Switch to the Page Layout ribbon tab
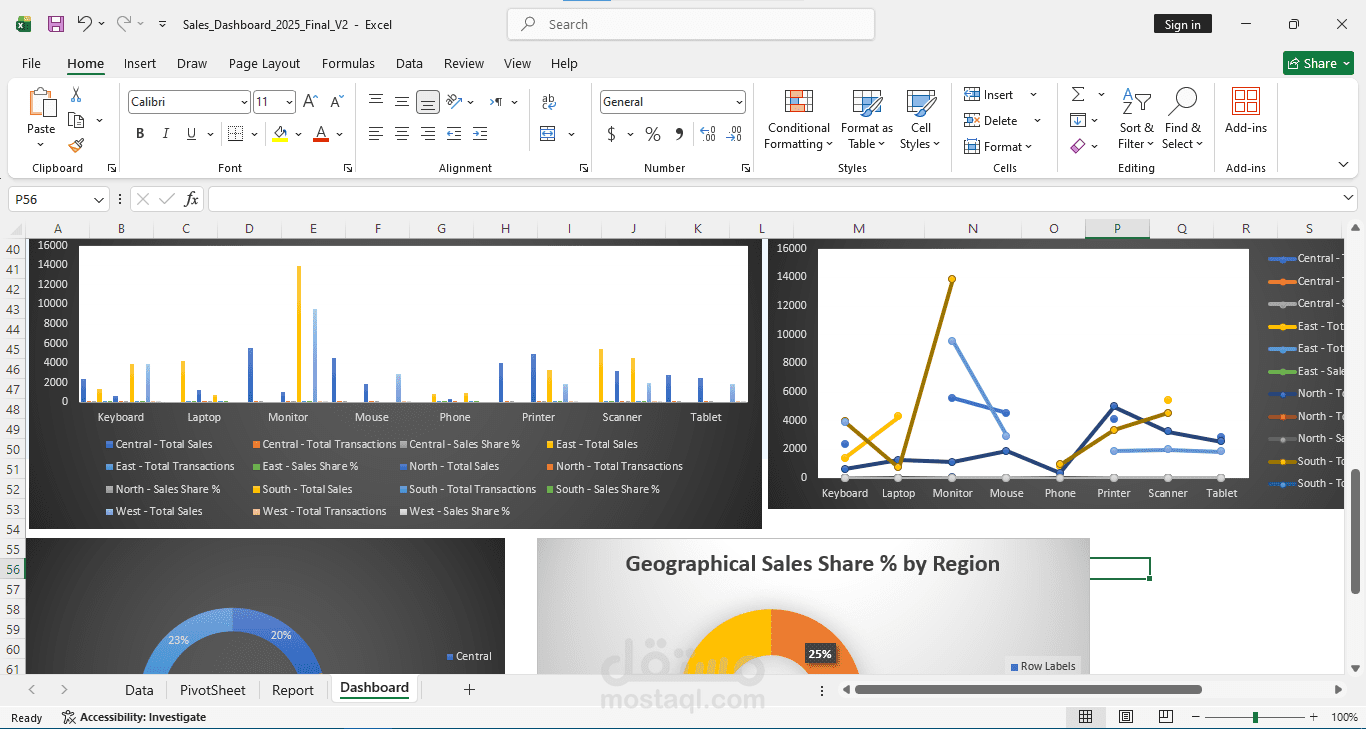The image size is (1366, 729). 264,63
